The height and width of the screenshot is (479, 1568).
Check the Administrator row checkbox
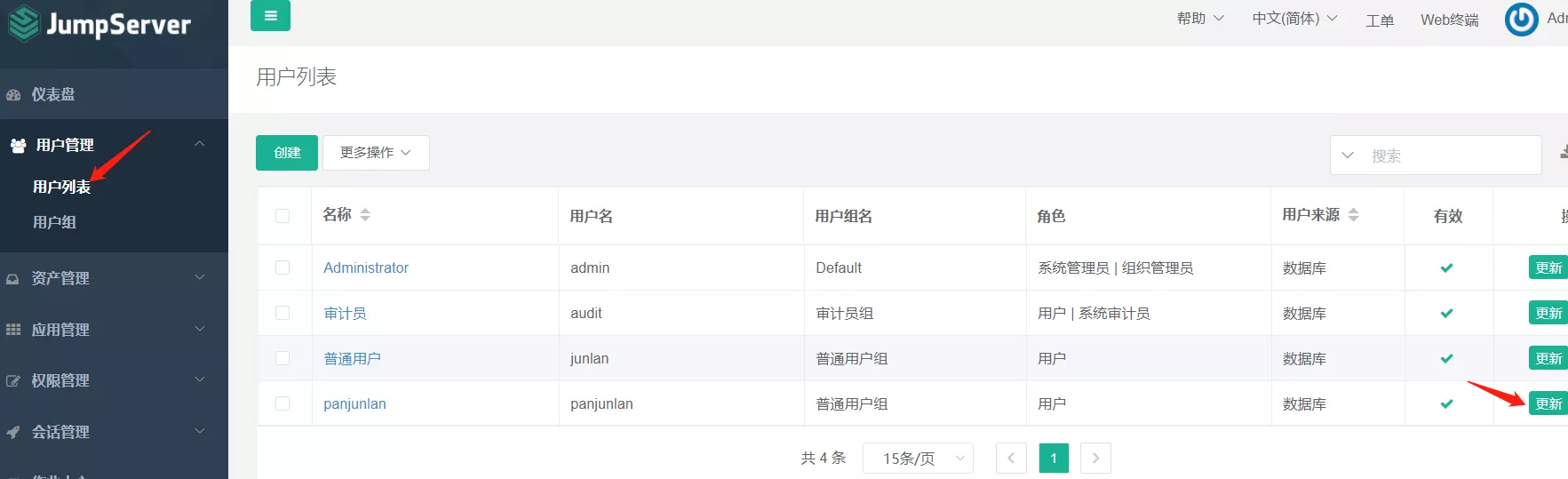coord(283,267)
